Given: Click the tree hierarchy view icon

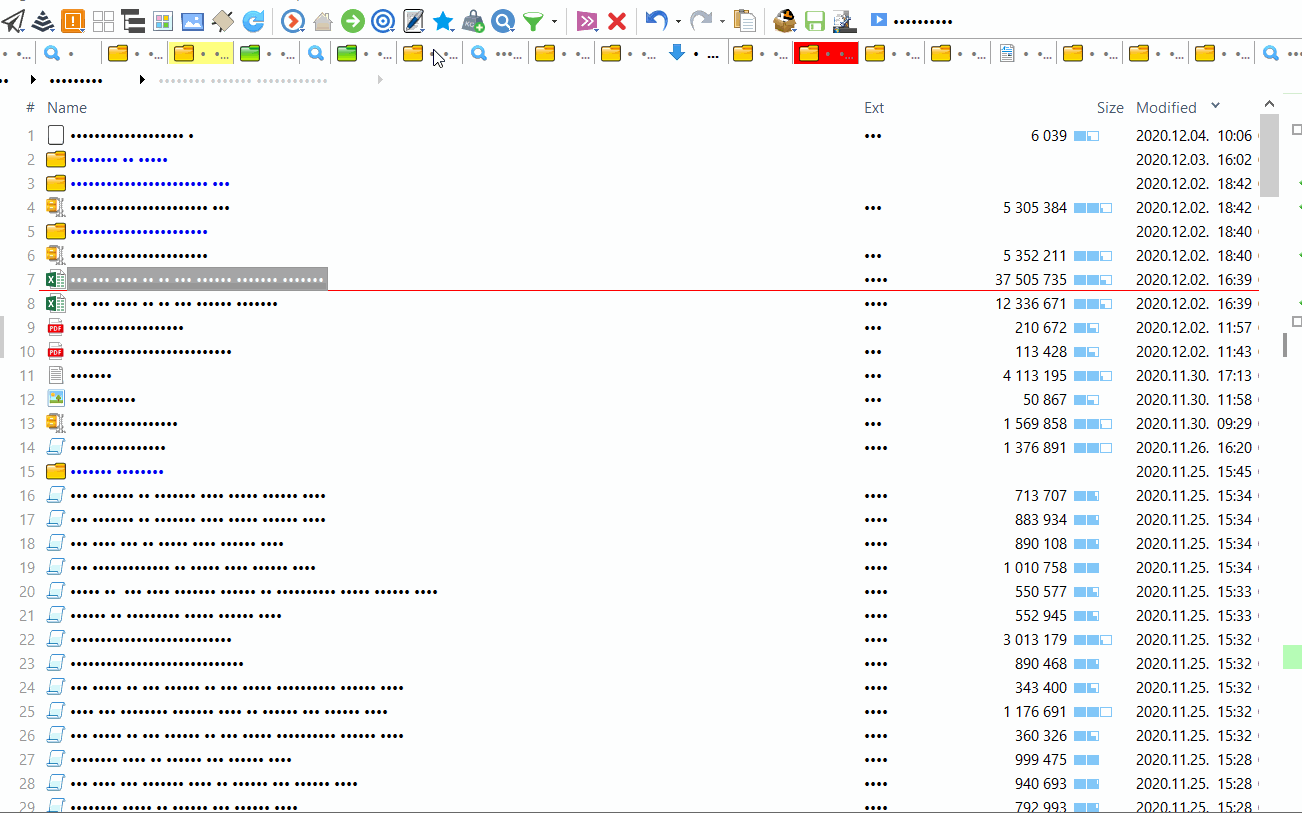Looking at the screenshot, I should tap(131, 20).
